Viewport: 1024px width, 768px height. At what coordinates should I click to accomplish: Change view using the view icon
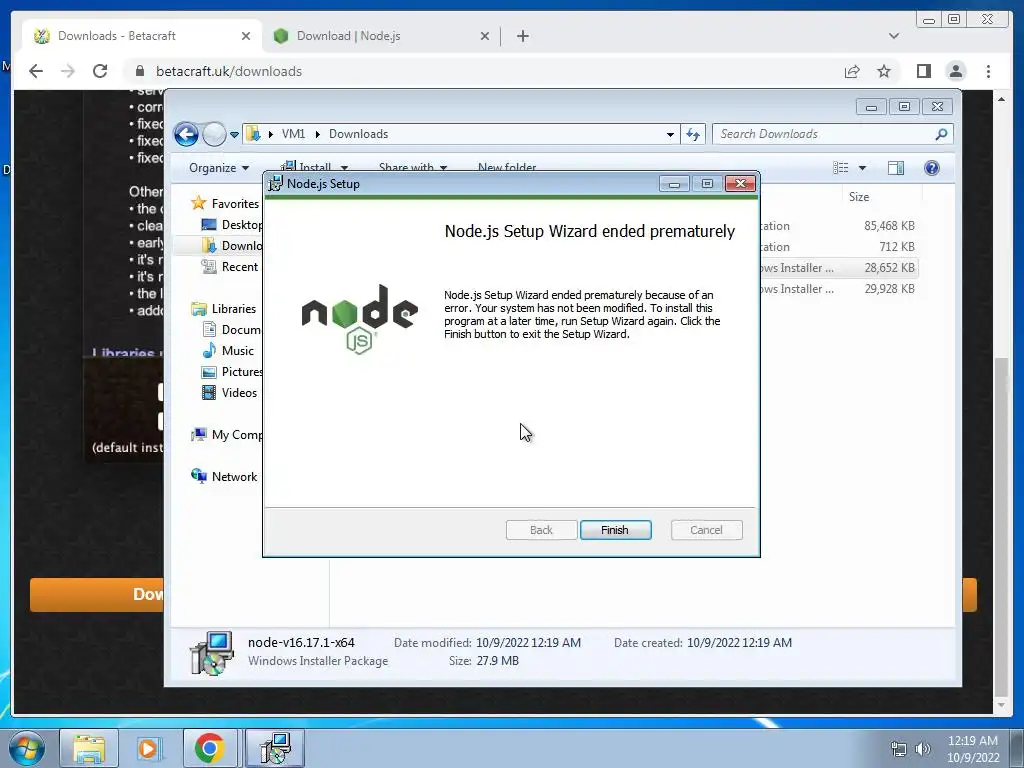click(x=840, y=168)
